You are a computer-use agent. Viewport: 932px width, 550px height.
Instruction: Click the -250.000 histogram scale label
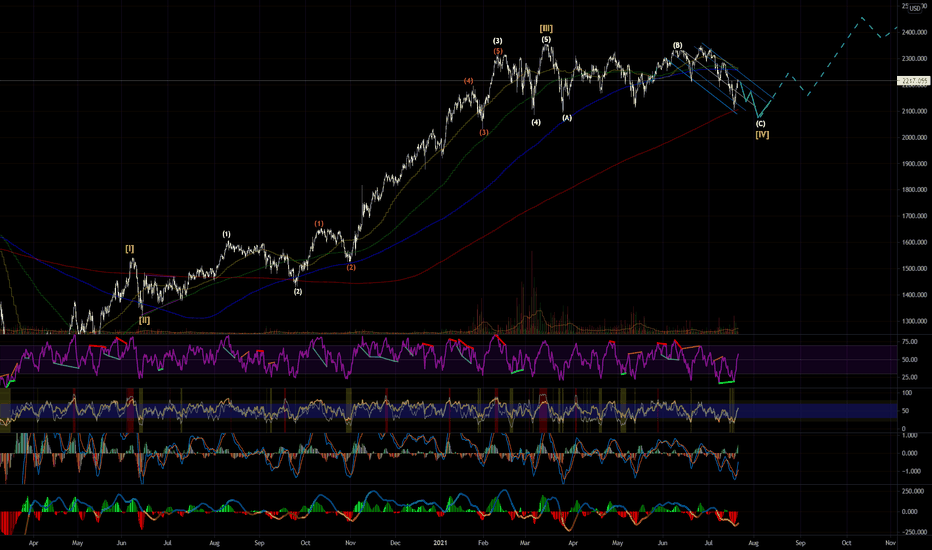tap(913, 532)
